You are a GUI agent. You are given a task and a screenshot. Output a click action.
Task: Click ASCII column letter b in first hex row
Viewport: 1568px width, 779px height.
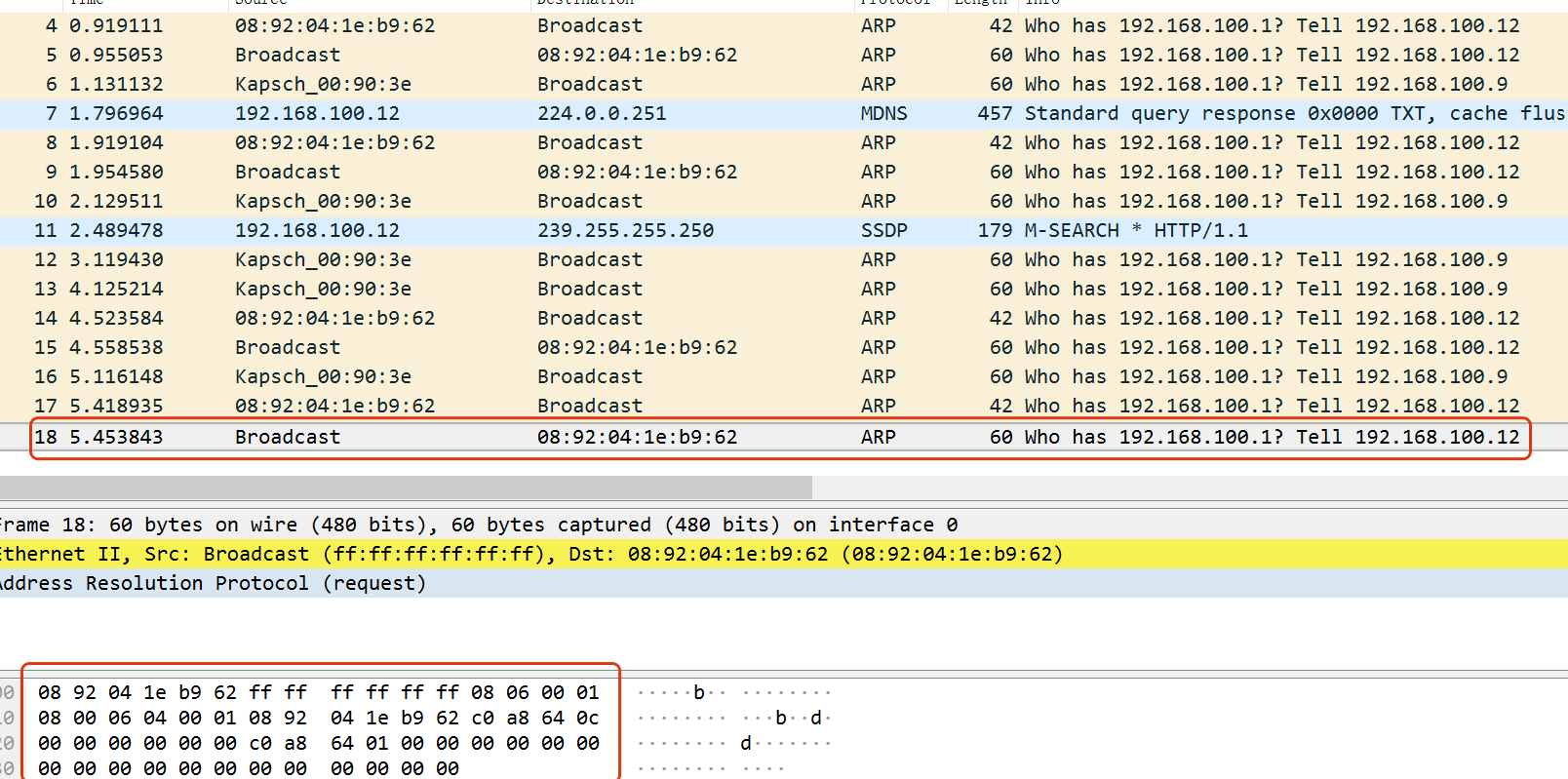click(x=698, y=692)
